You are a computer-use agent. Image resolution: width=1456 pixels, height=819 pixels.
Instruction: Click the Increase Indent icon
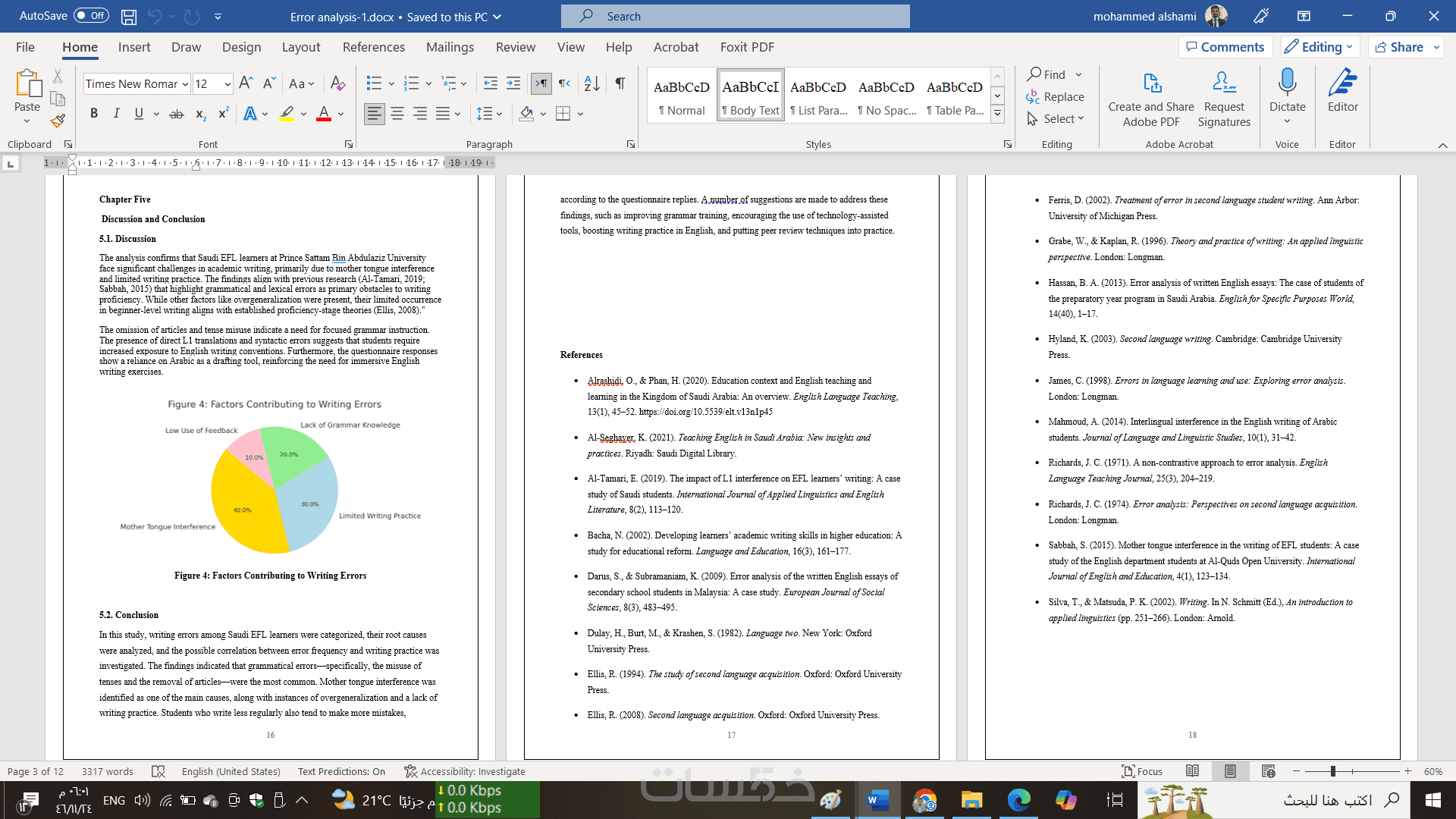513,83
